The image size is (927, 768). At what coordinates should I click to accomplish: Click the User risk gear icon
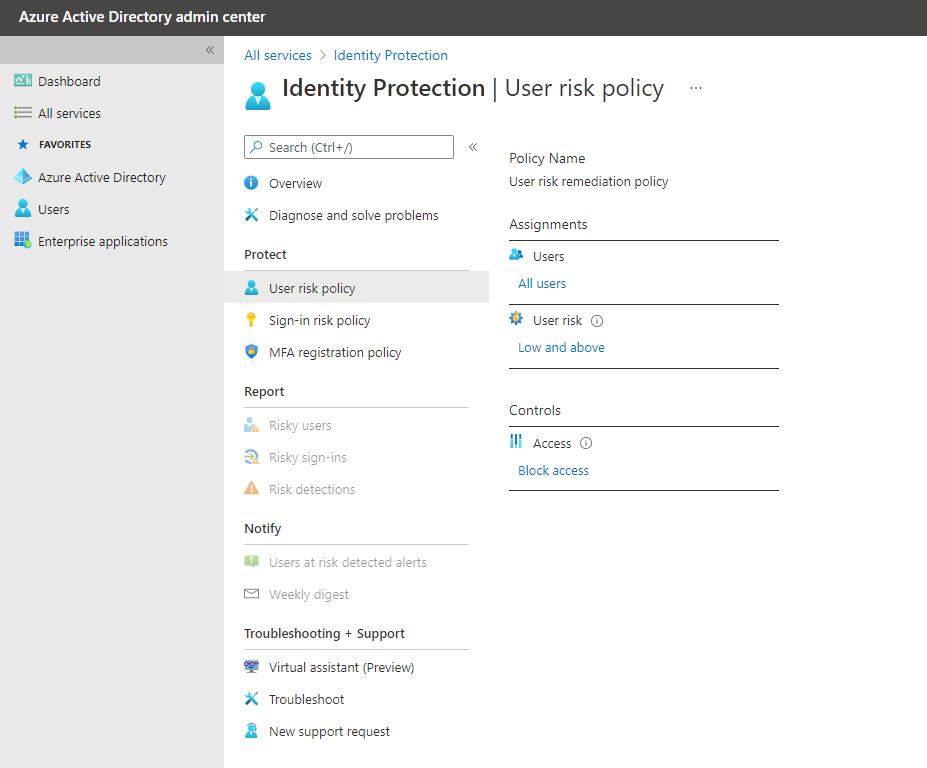coord(516,319)
